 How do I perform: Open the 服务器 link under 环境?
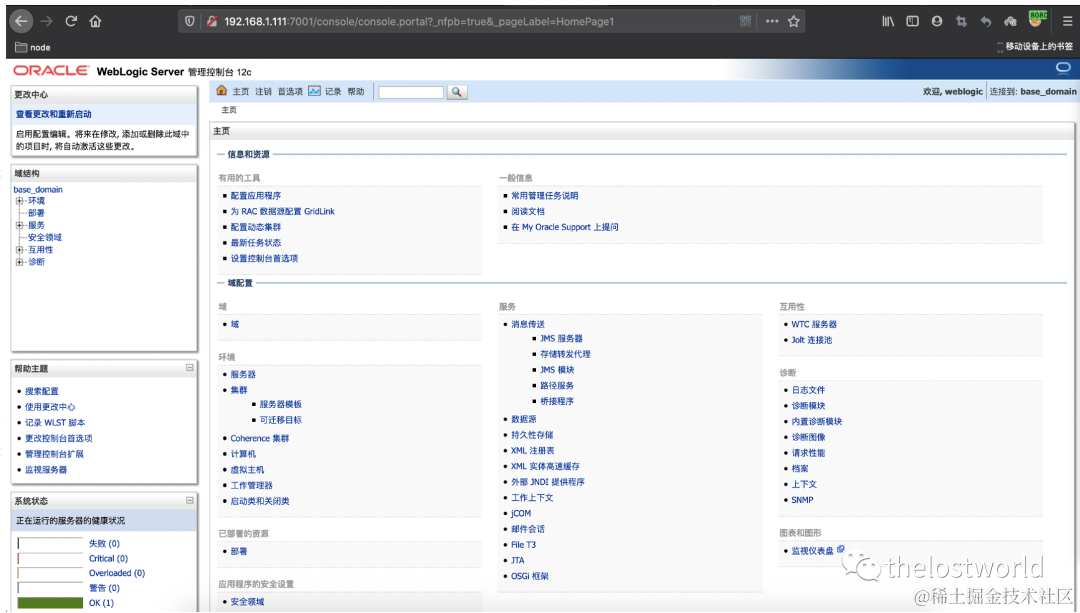243,375
